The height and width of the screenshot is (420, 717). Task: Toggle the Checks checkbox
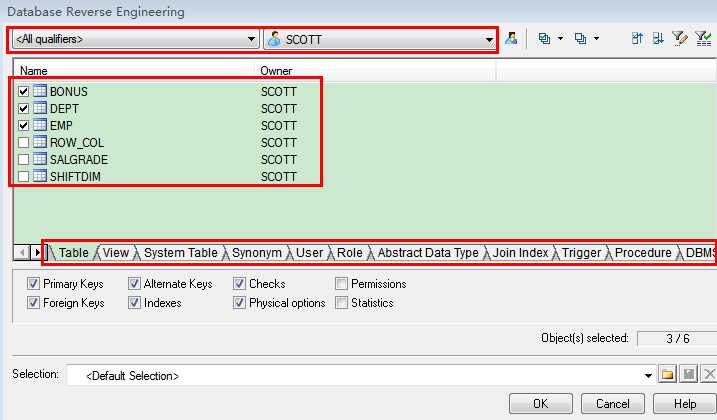tap(239, 284)
